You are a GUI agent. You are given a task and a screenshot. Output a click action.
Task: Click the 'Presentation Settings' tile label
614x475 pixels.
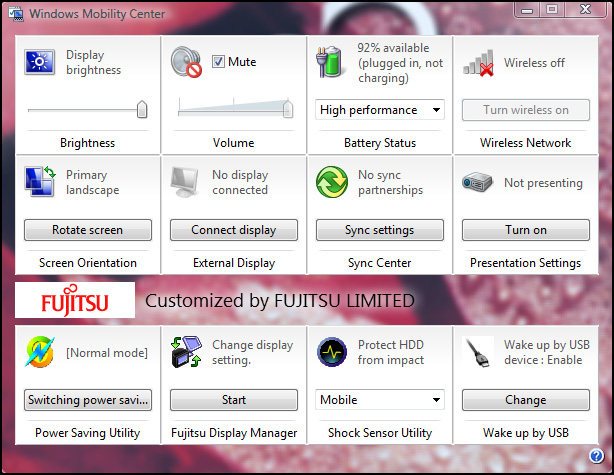[x=526, y=263]
